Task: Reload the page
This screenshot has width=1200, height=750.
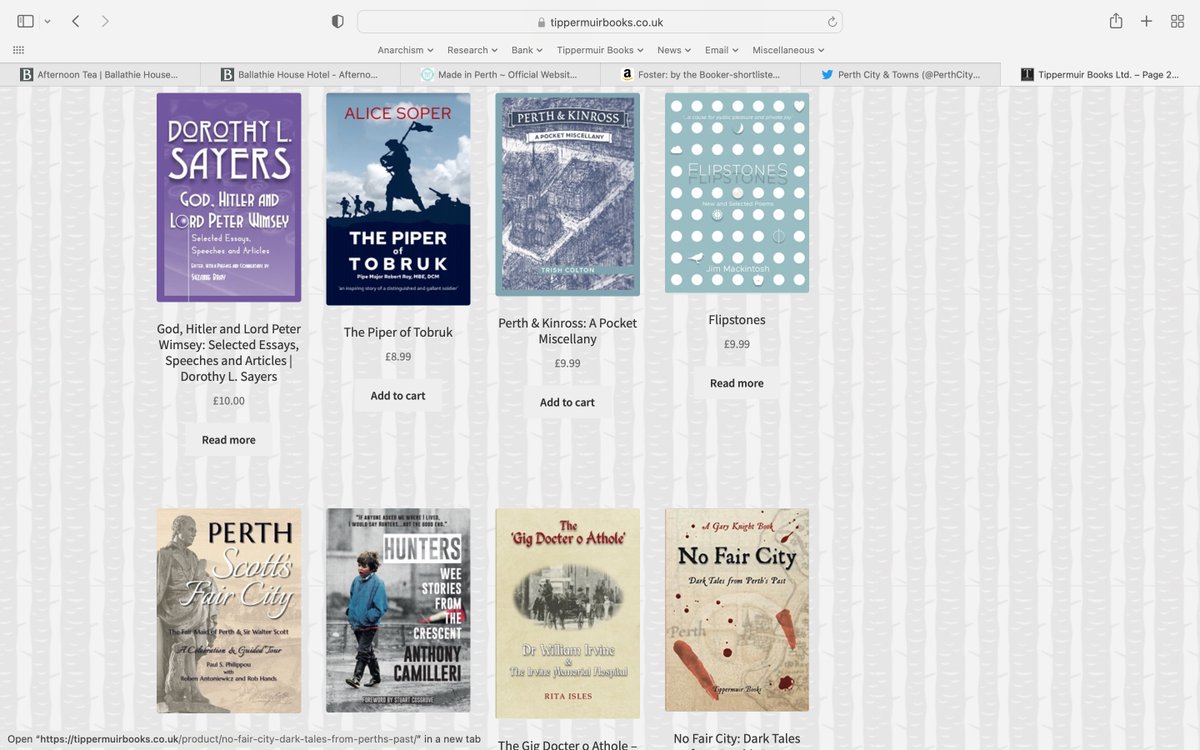Action: pyautogui.click(x=832, y=22)
